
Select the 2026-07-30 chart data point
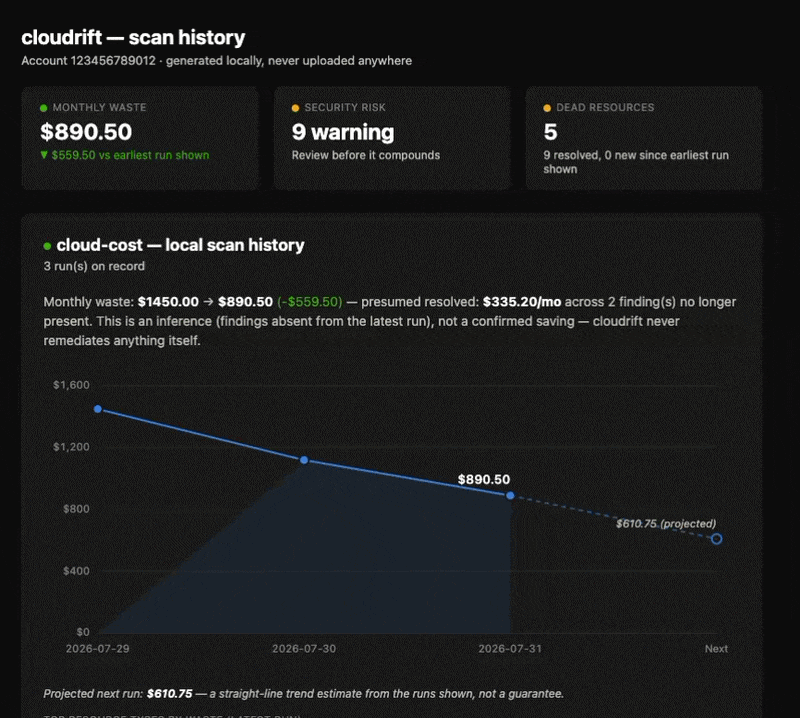[304, 460]
